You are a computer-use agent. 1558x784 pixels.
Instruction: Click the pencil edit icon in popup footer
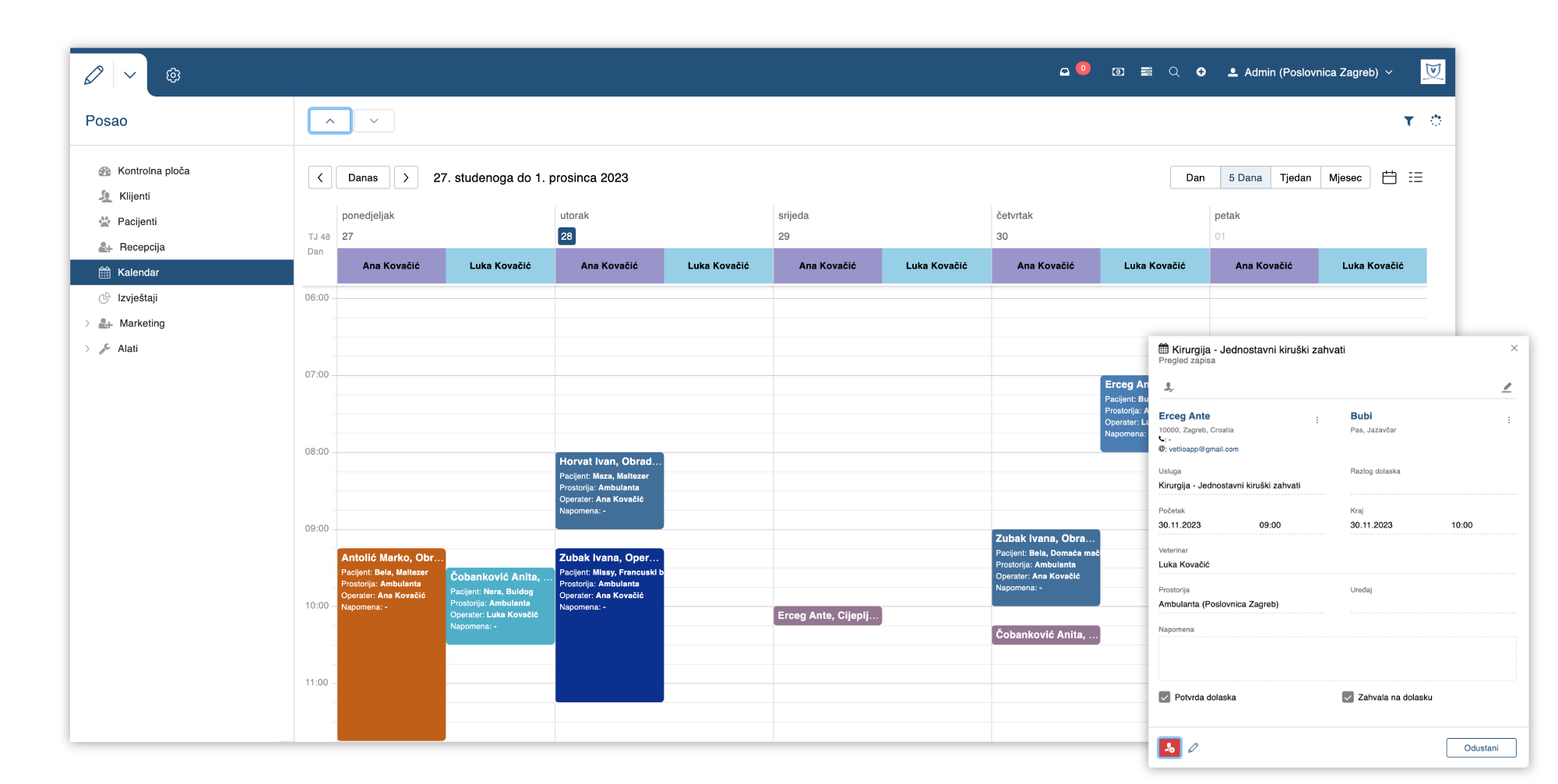coord(1193,747)
